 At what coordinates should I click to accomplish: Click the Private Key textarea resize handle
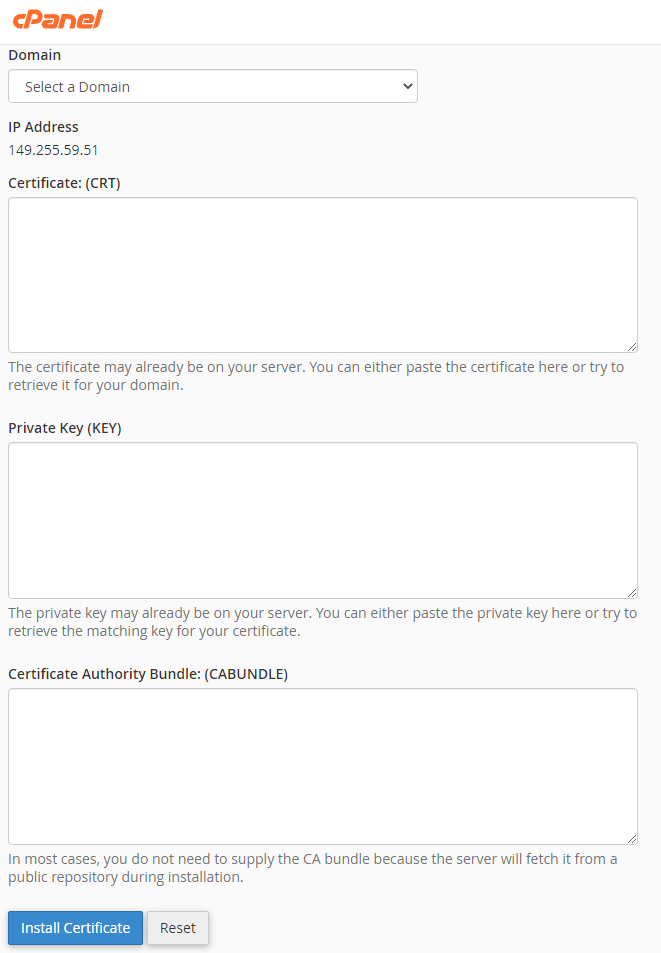pos(632,593)
